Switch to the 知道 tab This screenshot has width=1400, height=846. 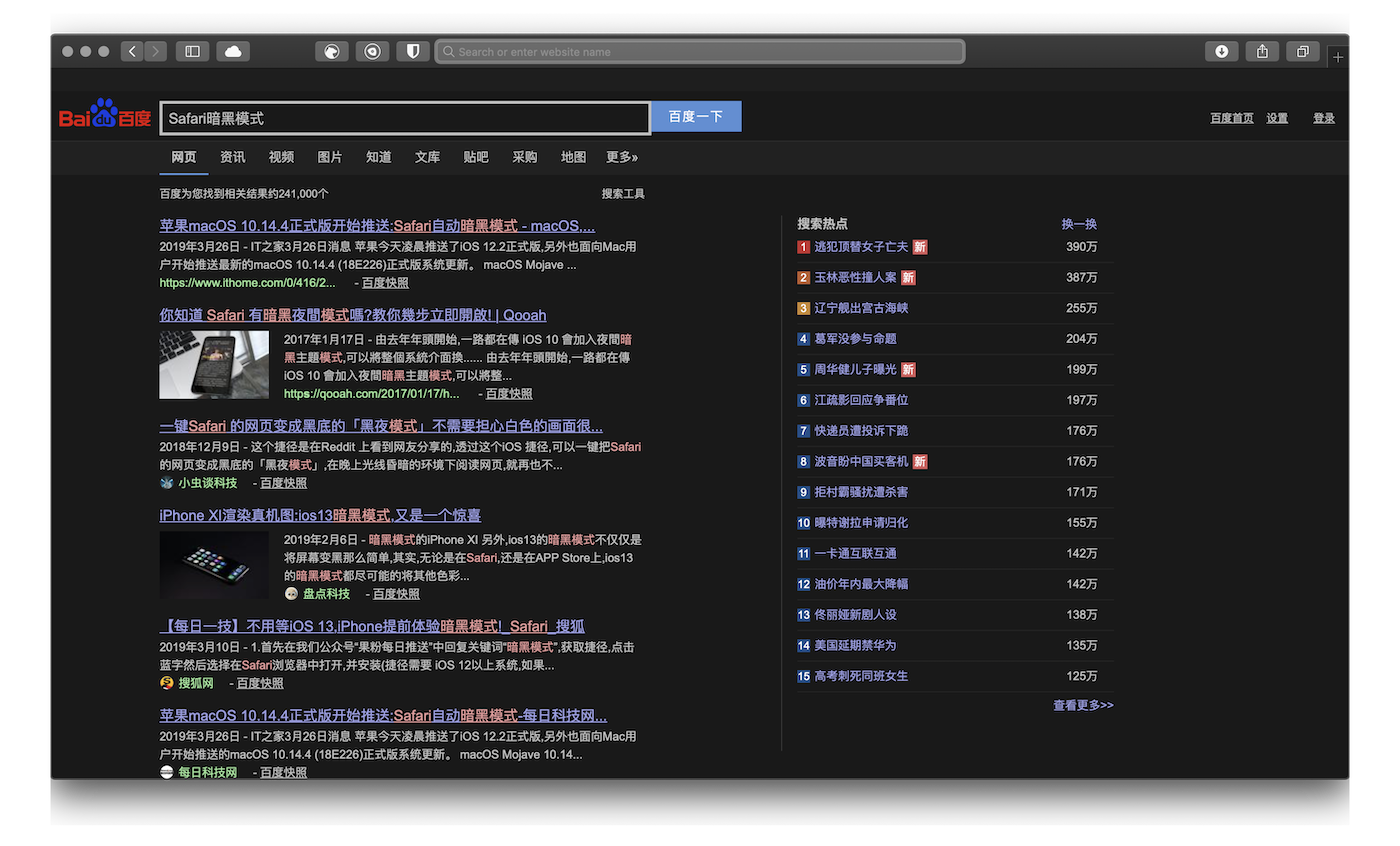[378, 157]
